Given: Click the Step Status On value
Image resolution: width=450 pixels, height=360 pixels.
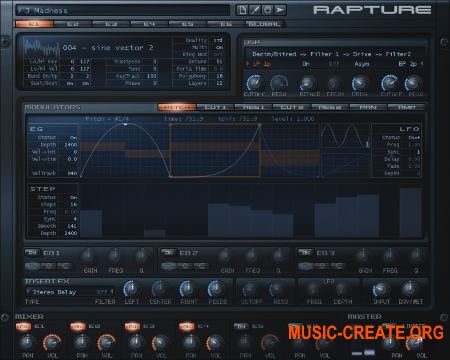Looking at the screenshot, I should click(73, 197).
